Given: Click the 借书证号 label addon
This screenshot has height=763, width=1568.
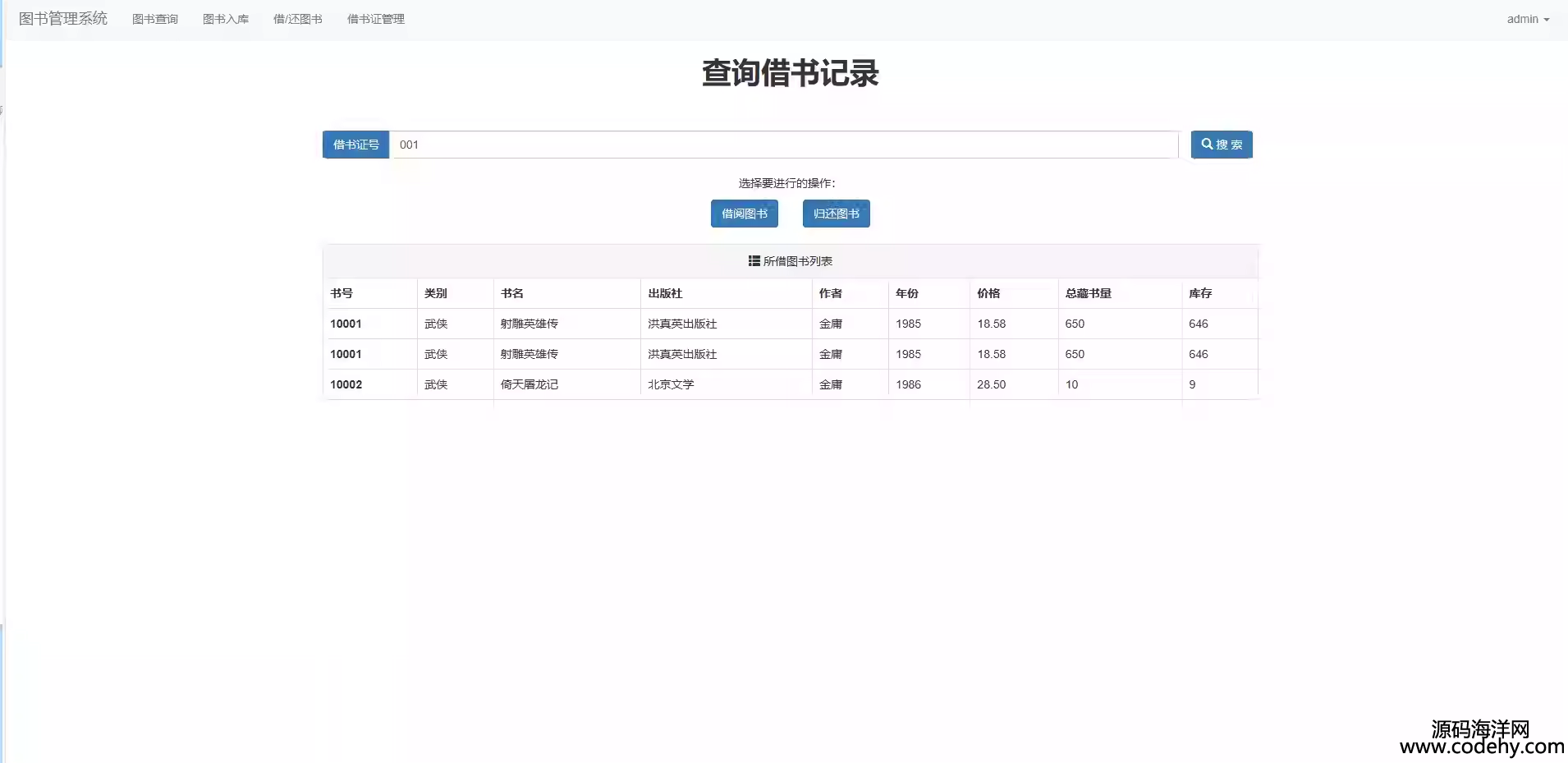Looking at the screenshot, I should tap(355, 145).
